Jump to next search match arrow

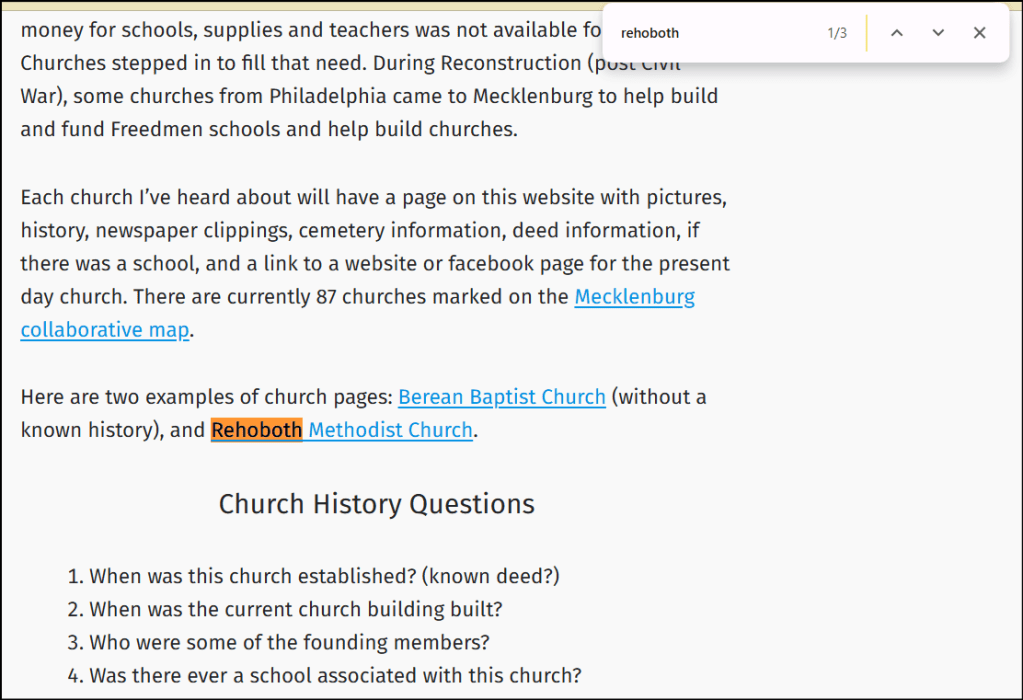tap(938, 33)
